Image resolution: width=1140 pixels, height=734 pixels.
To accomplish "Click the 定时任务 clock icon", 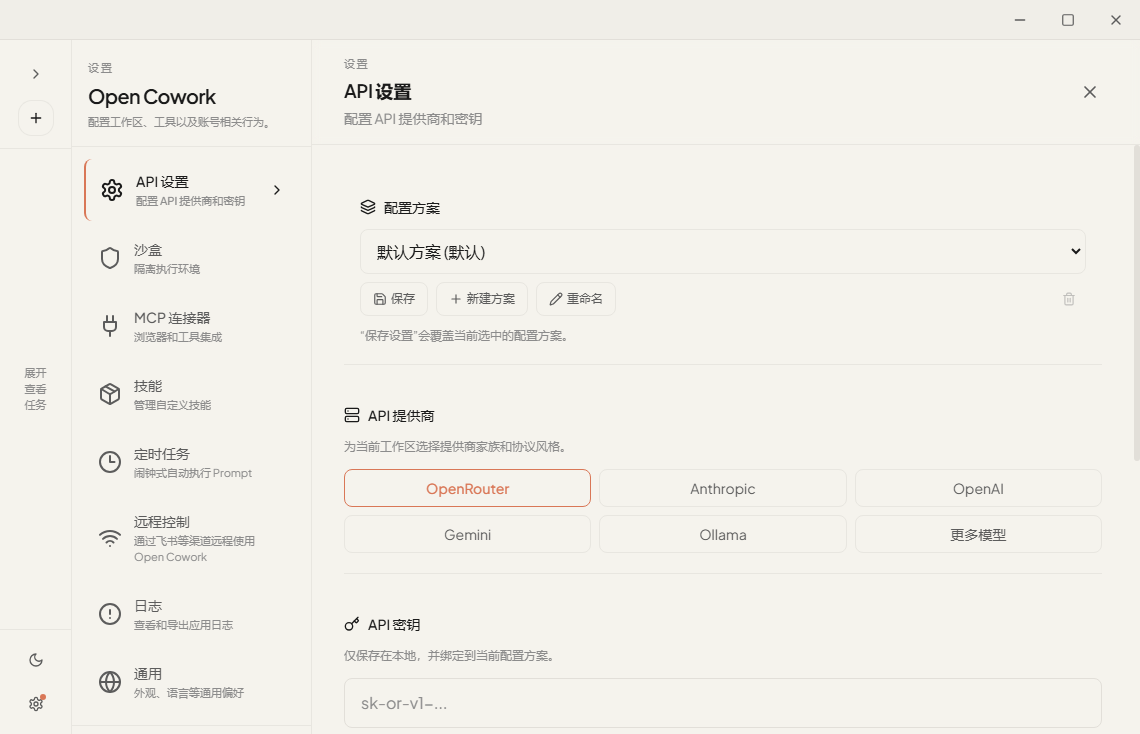I will point(110,462).
